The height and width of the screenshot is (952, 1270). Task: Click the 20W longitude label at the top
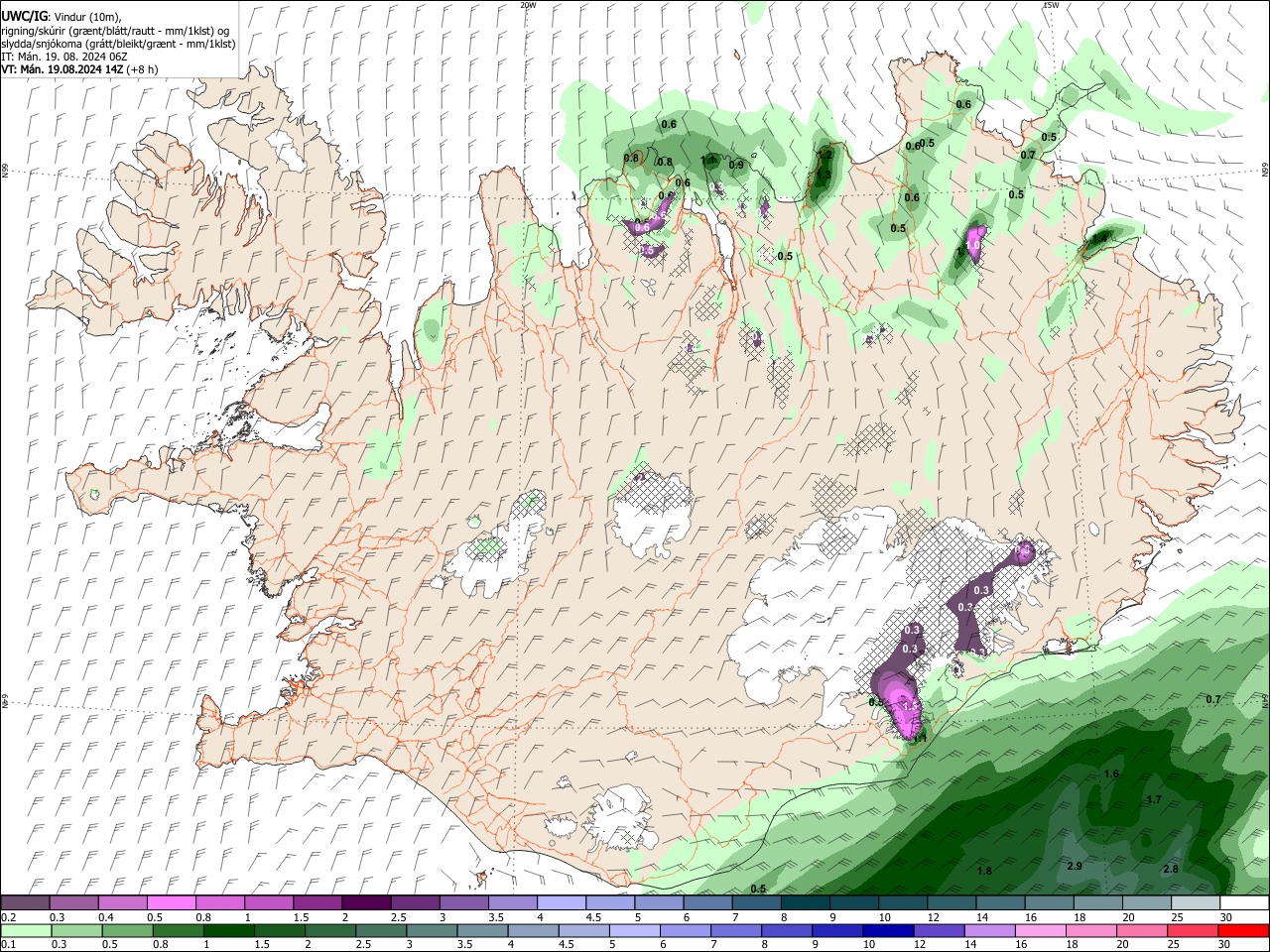point(528,5)
